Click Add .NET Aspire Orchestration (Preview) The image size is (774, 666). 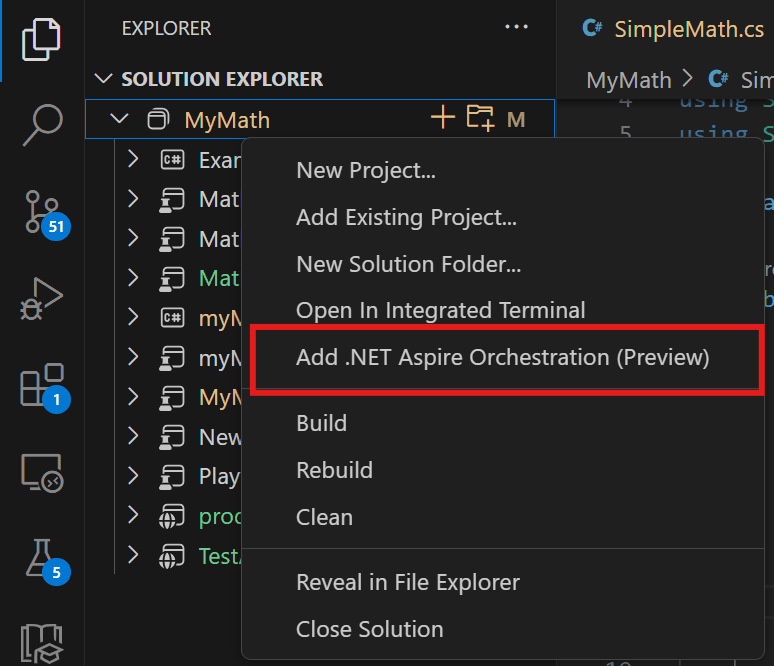[x=503, y=357]
